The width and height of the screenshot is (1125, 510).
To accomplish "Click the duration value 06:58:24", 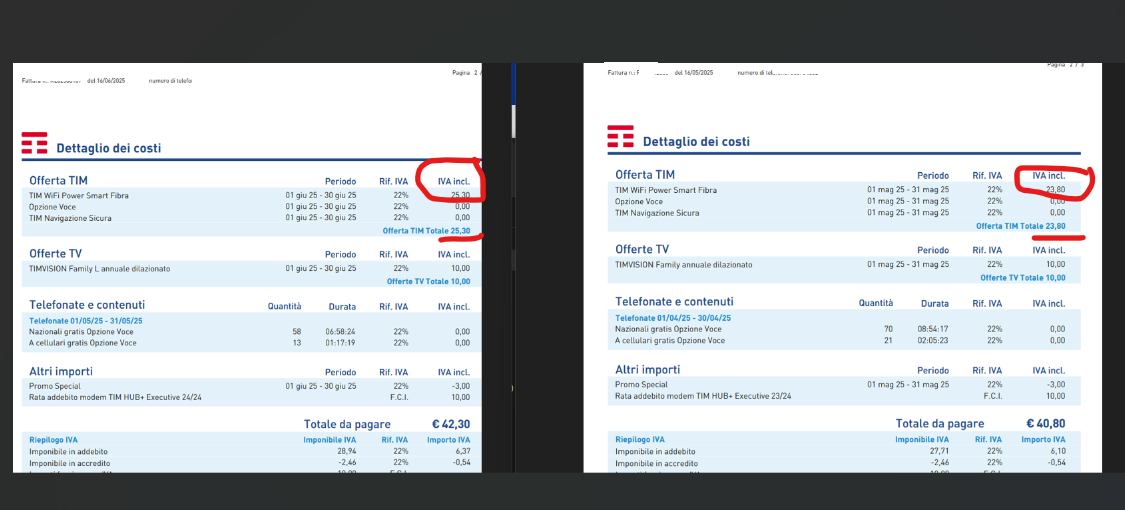I will (x=340, y=331).
